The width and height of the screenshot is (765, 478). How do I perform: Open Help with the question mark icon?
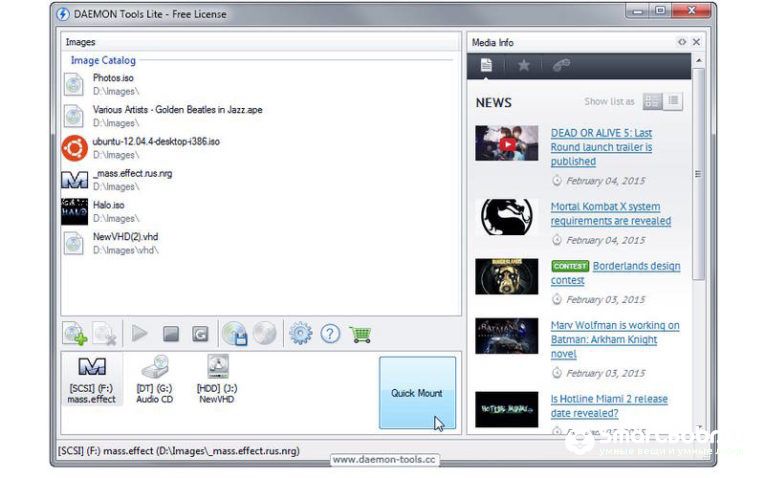(x=330, y=334)
